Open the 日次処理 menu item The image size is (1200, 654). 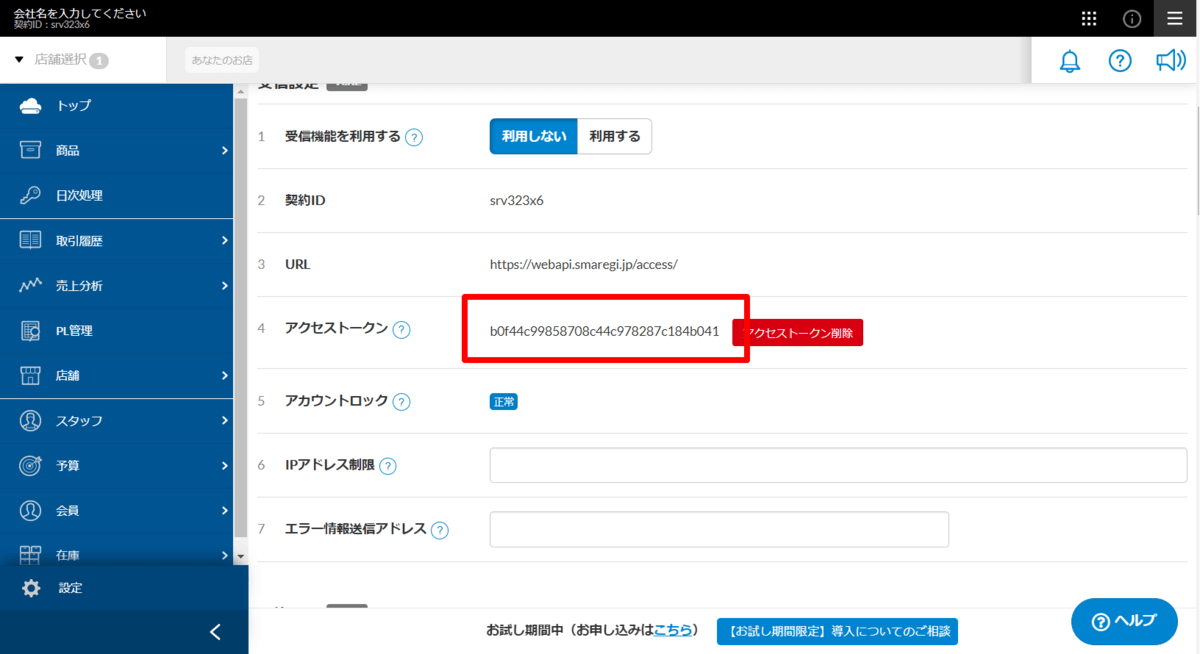[116, 195]
